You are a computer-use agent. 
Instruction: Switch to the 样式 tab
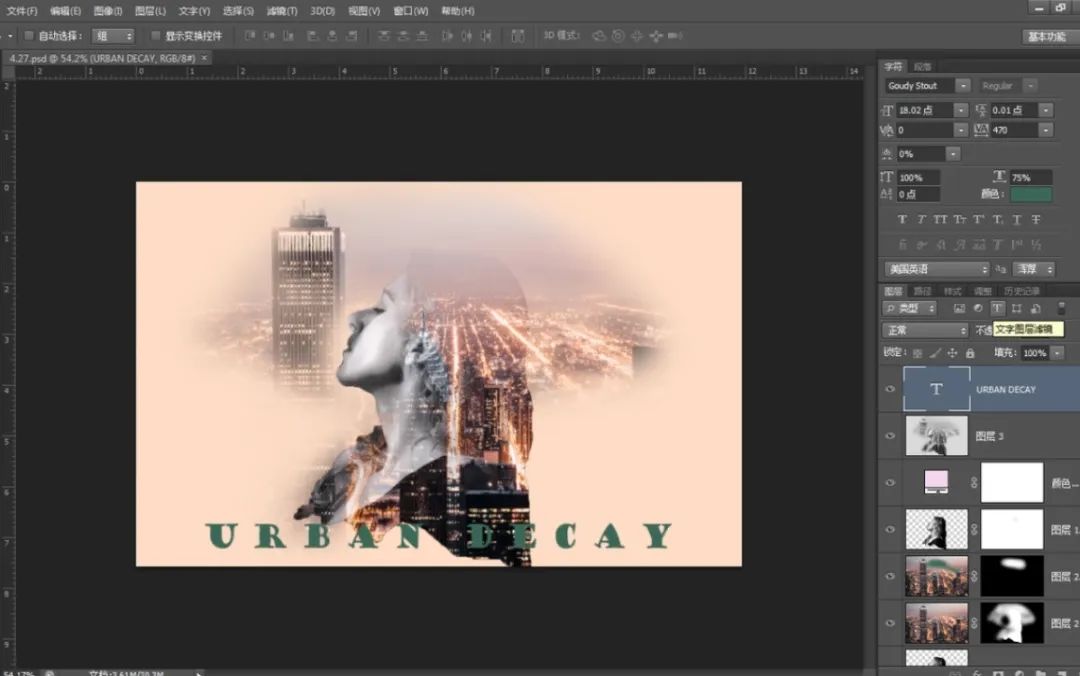953,291
